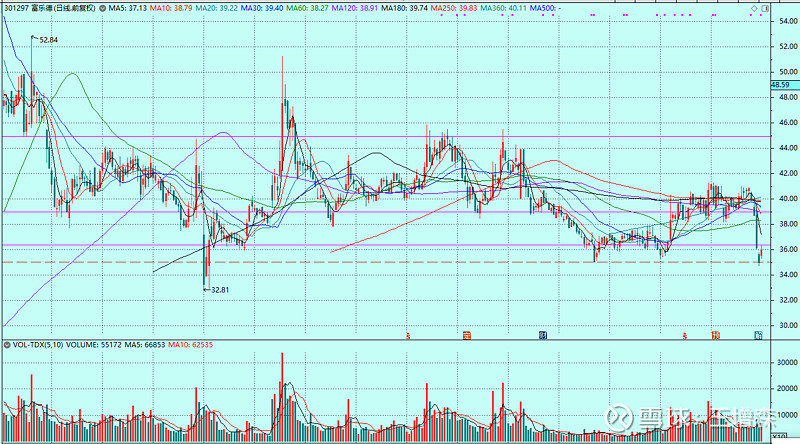
Task: Open the orange 预 marker near chart end
Action: (x=715, y=335)
